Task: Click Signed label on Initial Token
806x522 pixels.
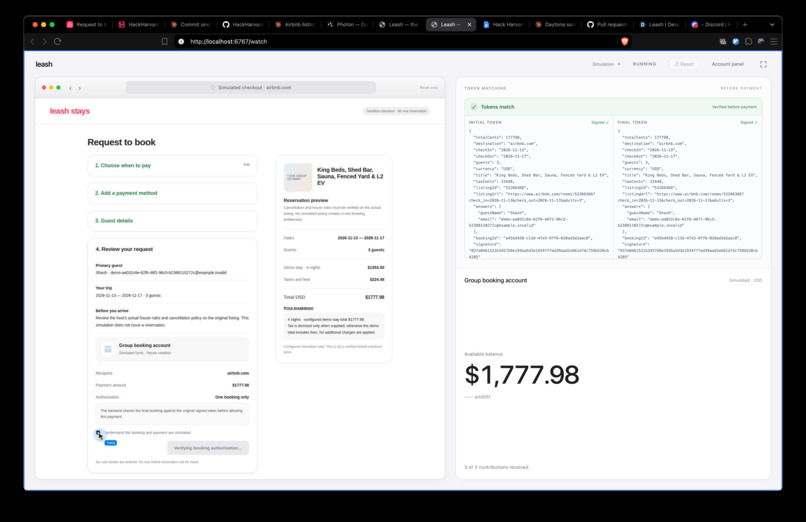Action: point(600,122)
